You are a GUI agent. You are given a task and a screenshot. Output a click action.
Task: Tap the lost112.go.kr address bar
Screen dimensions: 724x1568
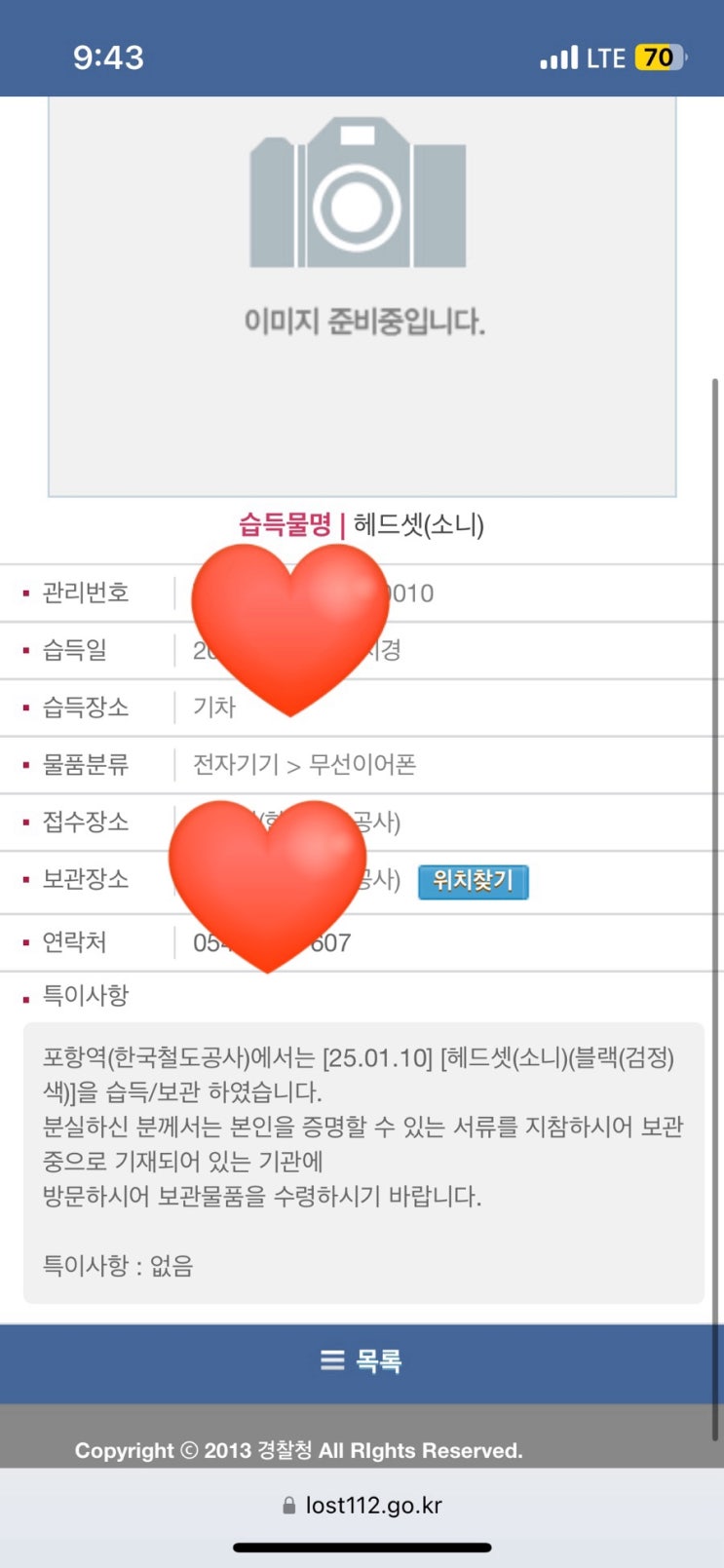tap(373, 1506)
